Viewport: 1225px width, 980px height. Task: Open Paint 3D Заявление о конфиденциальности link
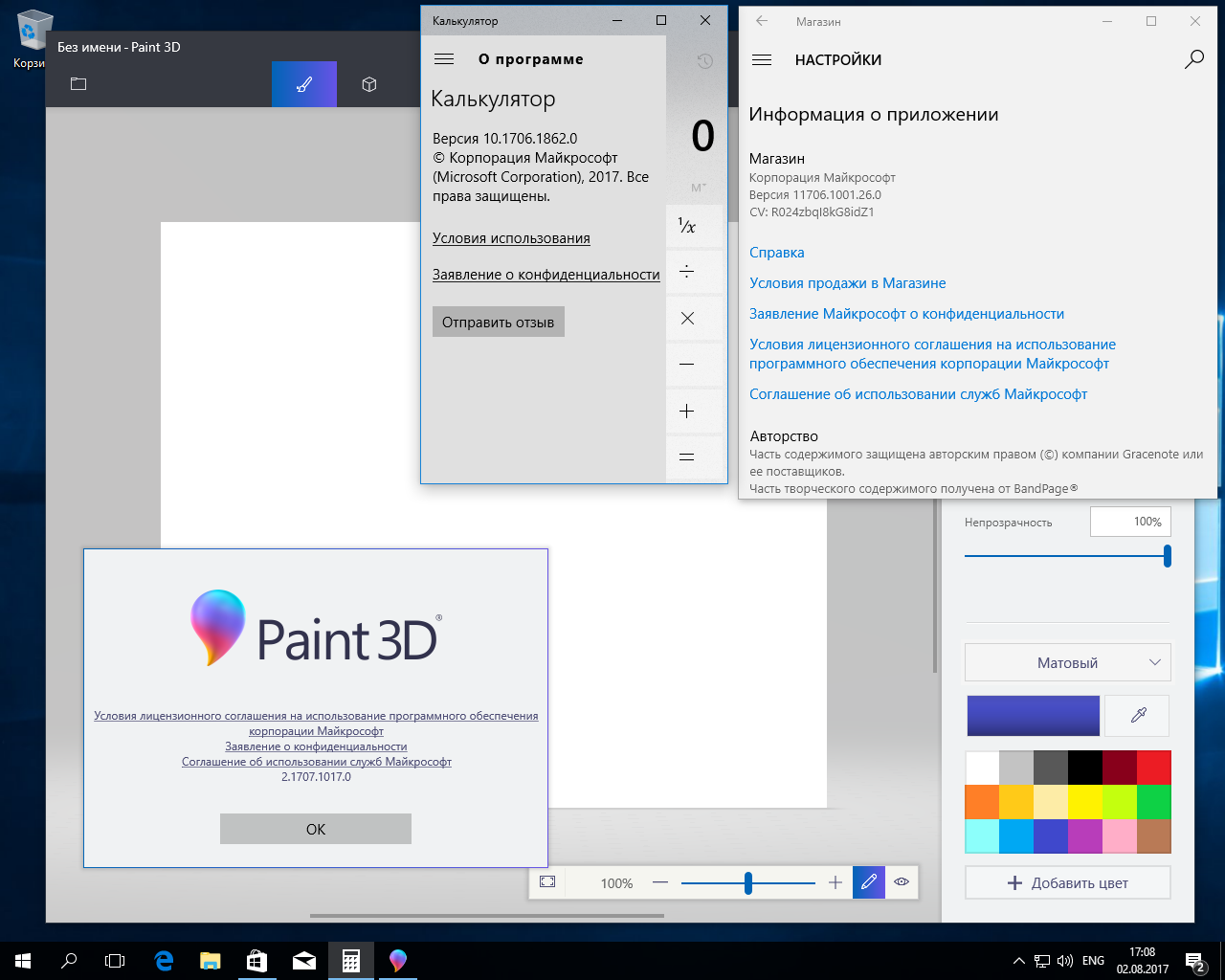[x=316, y=746]
